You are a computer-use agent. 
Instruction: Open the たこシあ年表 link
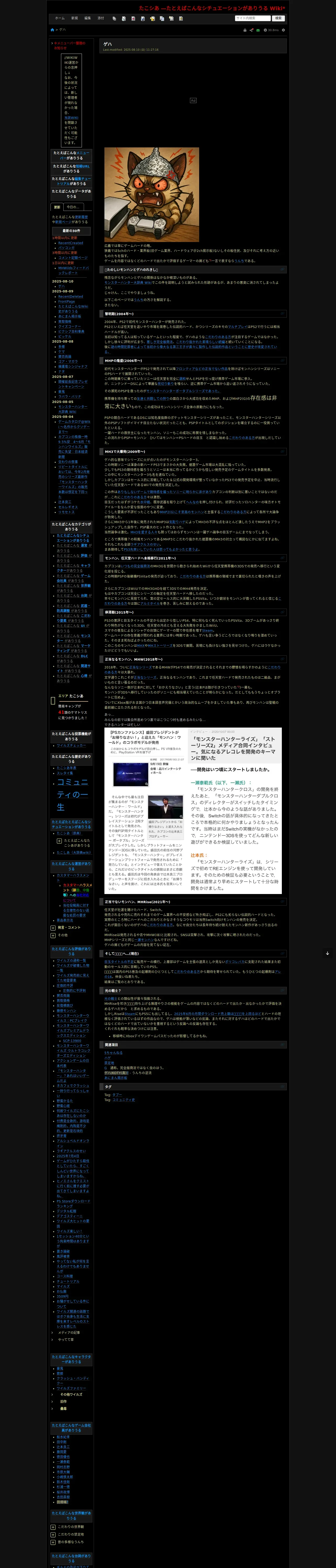67,768
